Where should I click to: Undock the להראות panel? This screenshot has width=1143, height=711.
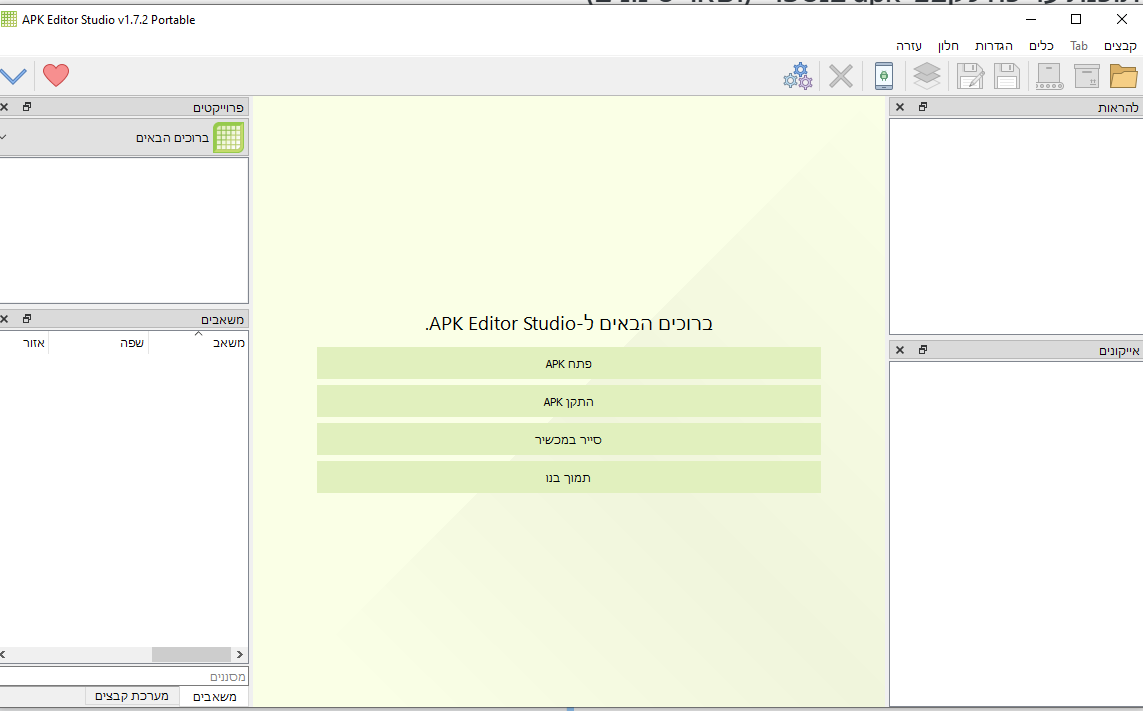(923, 107)
